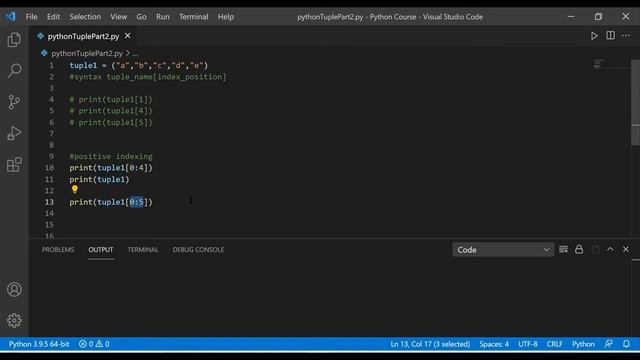Open the Search view in activity bar
This screenshot has height=360, width=640.
click(14, 71)
